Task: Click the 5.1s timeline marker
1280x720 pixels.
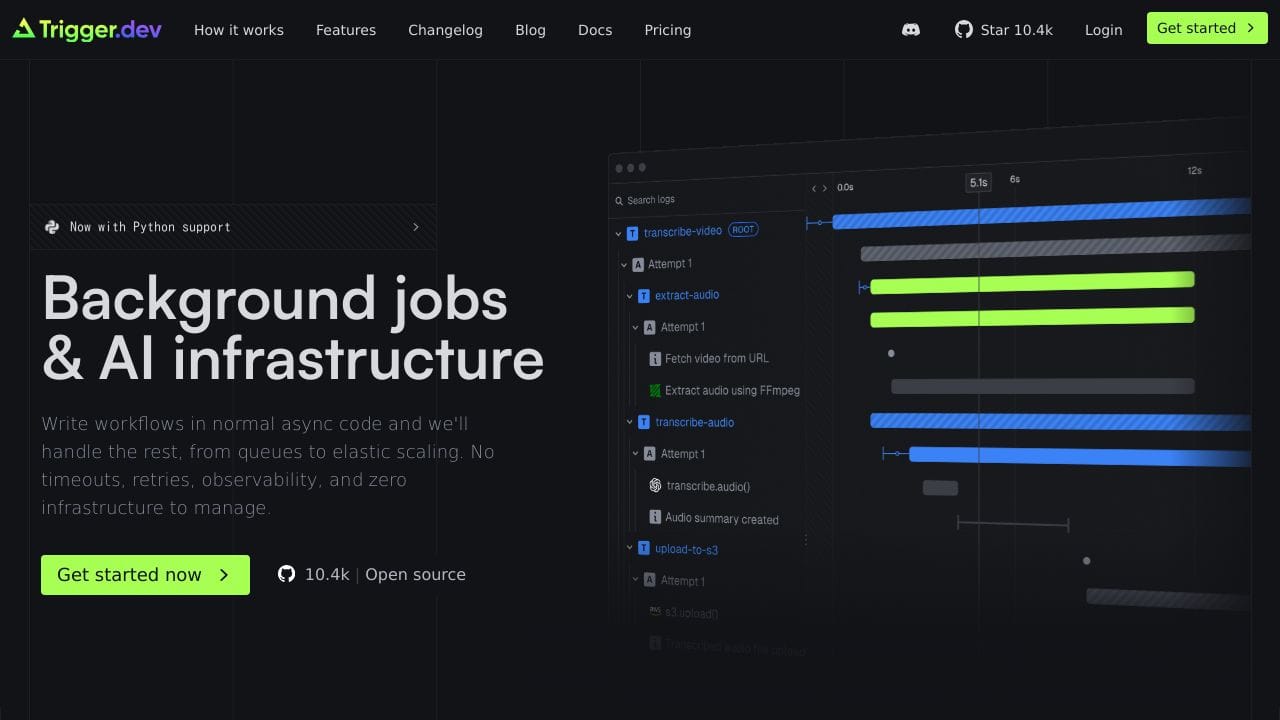Action: click(978, 182)
